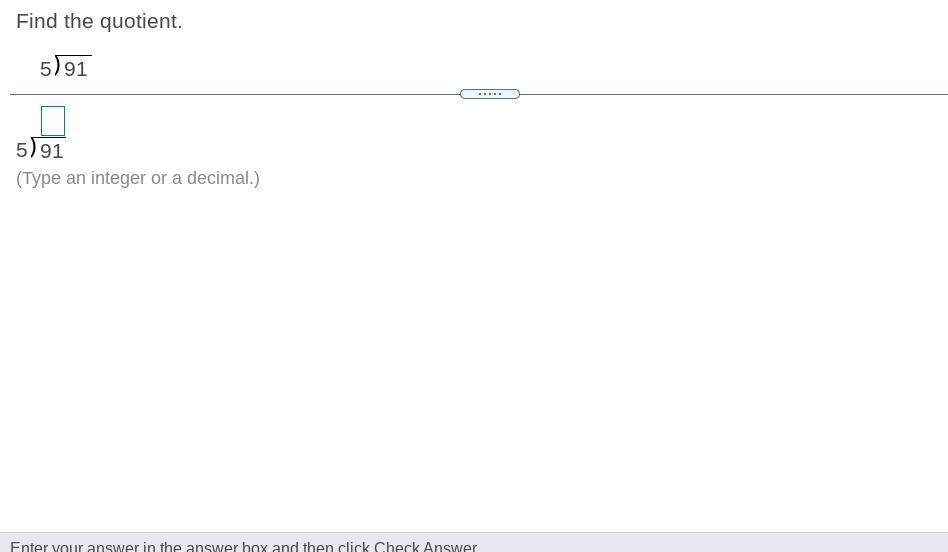Viewport: 948px width, 552px height.
Task: Click the long division bracket in top problem
Action: [57, 65]
